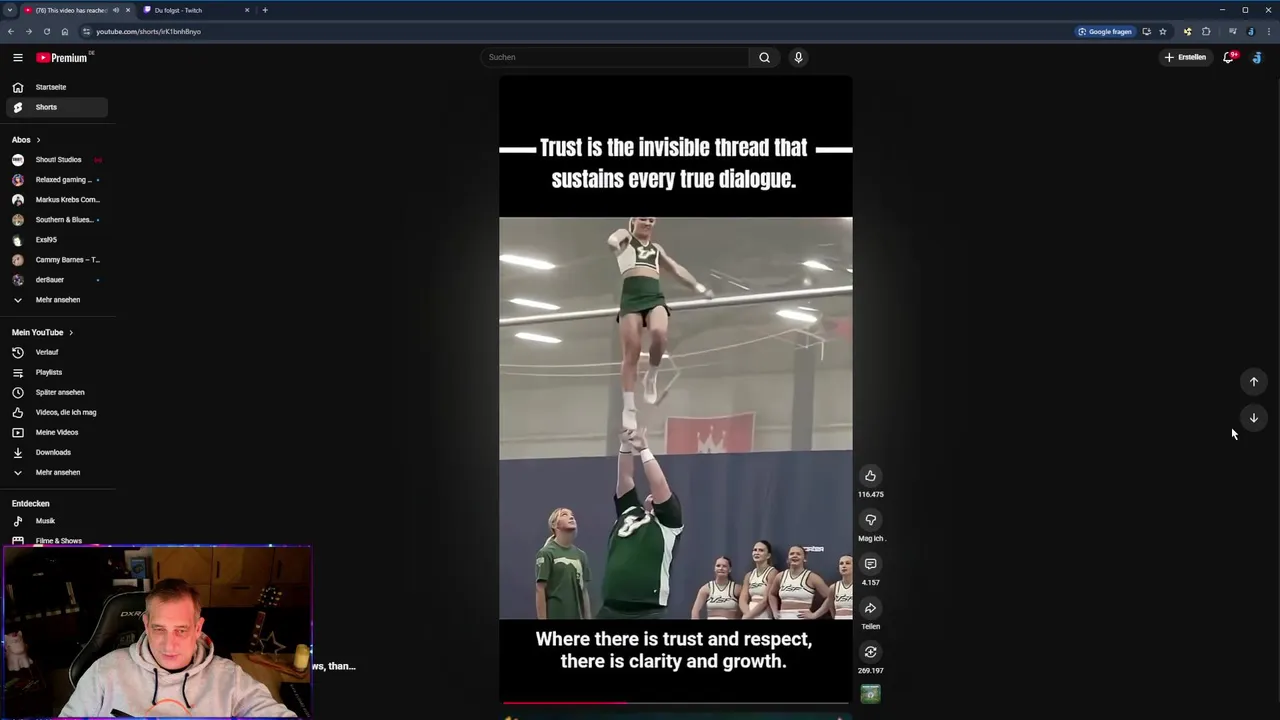Go to the YouTube Premium logo home
1280x720 pixels.
tap(64, 57)
